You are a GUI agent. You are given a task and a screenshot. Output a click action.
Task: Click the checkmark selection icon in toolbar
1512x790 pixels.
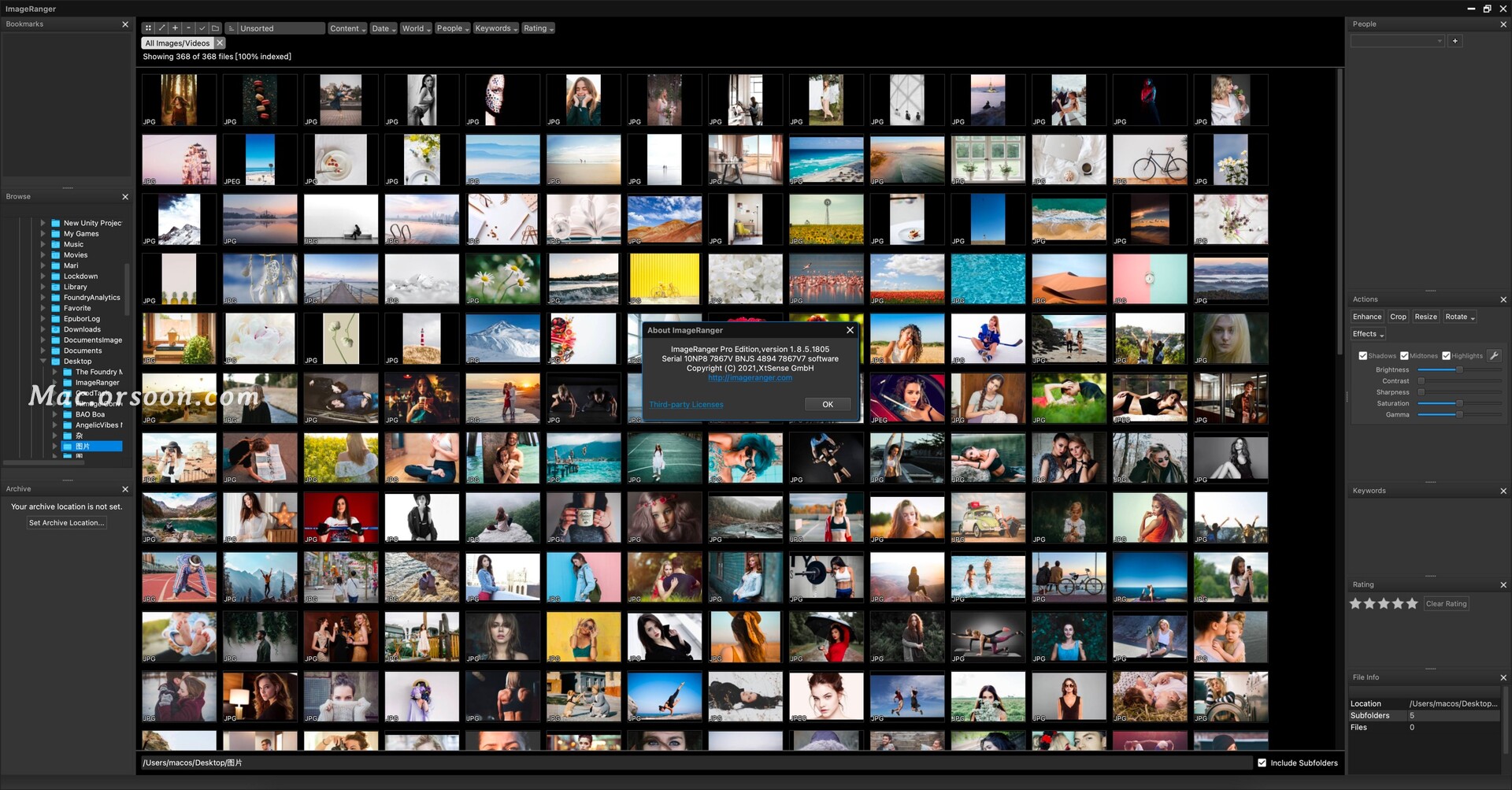[202, 28]
